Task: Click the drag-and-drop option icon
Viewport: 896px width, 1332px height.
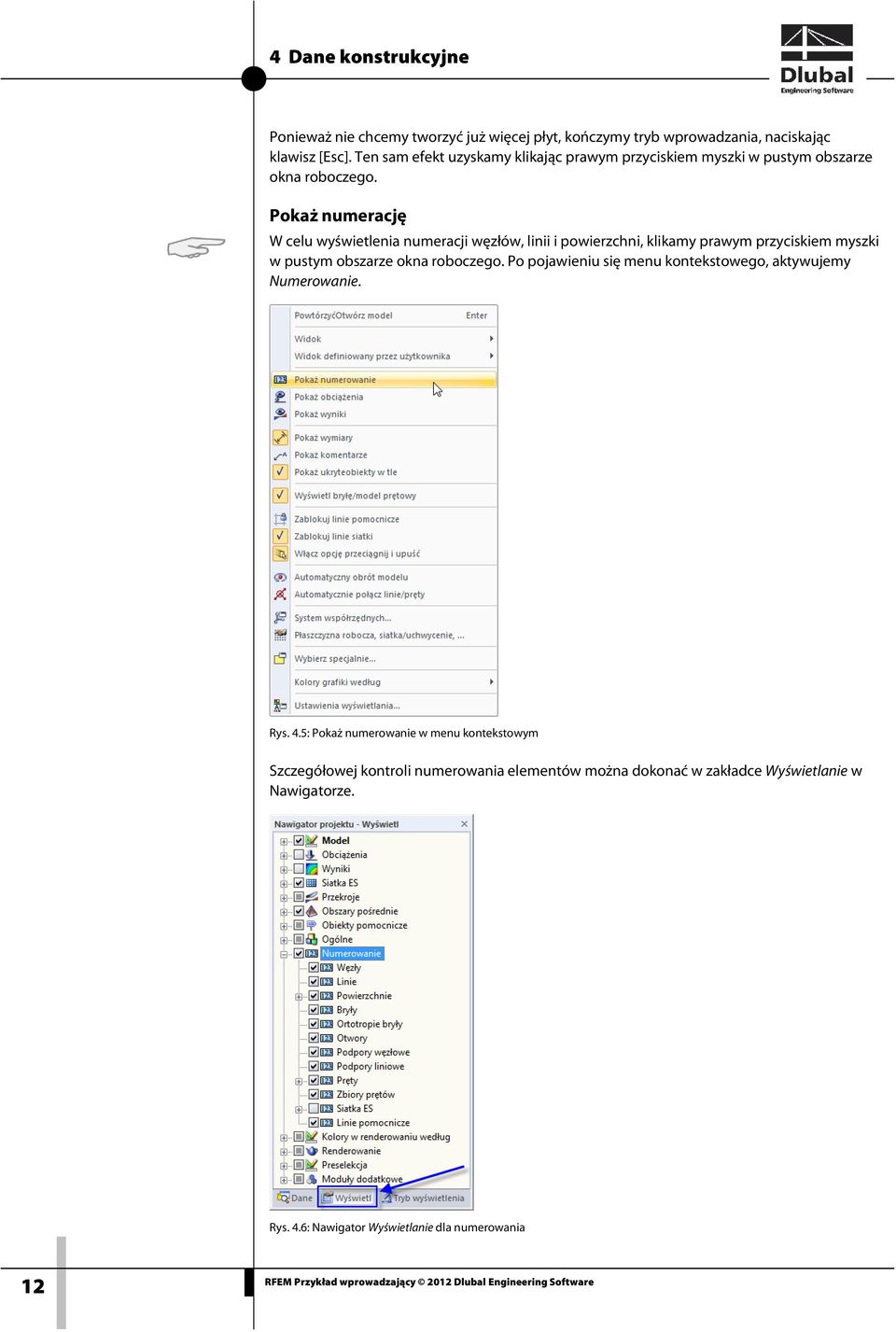Action: tap(280, 554)
